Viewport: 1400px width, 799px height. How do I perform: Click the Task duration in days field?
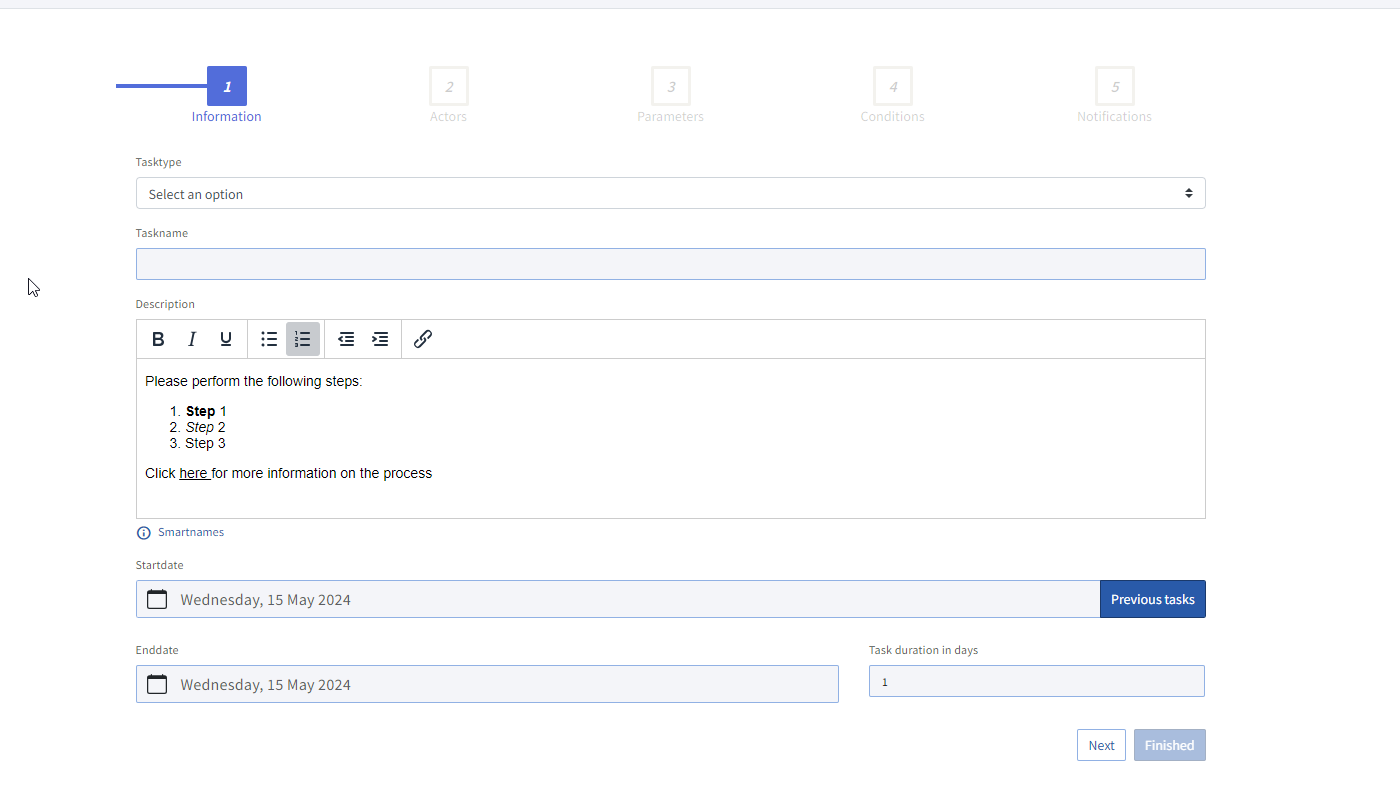pos(1036,681)
